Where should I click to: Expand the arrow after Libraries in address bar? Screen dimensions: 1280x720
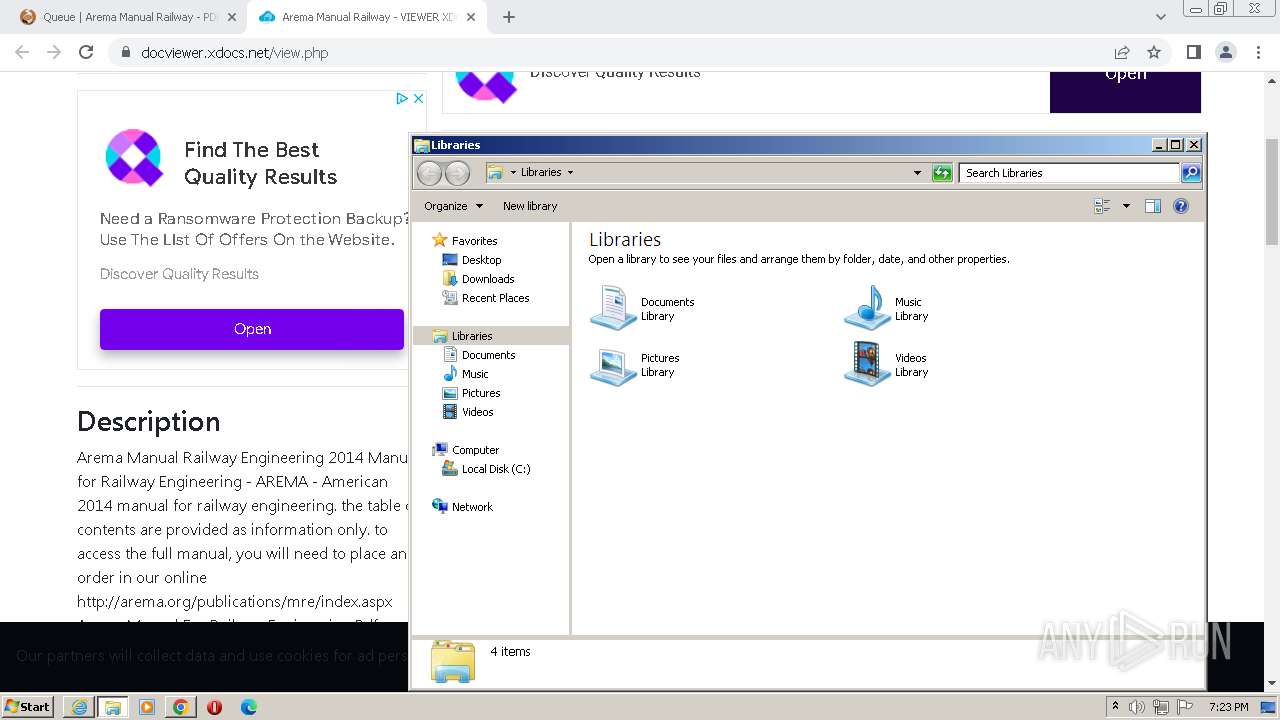(x=570, y=172)
